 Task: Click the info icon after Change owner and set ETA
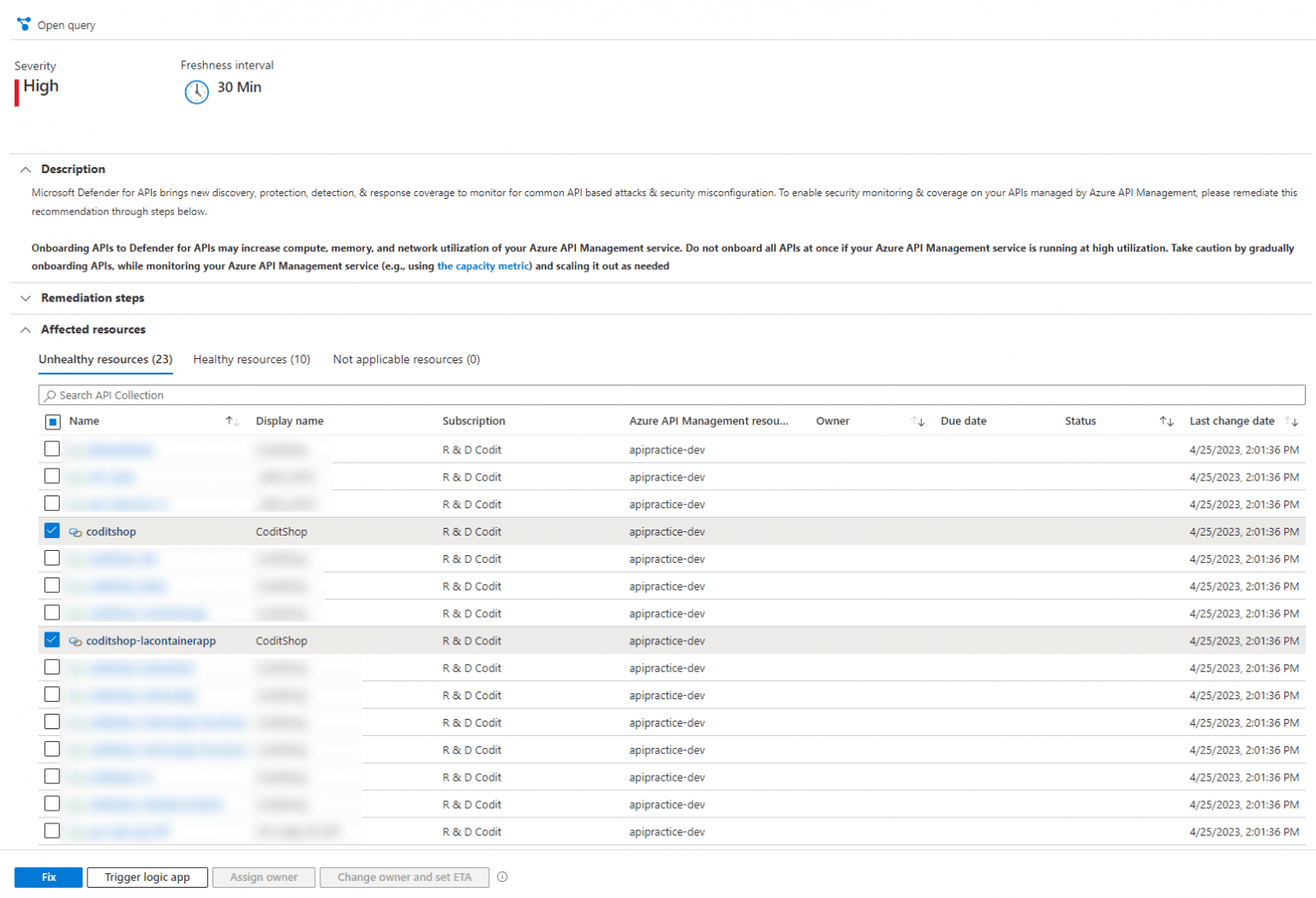(x=503, y=877)
